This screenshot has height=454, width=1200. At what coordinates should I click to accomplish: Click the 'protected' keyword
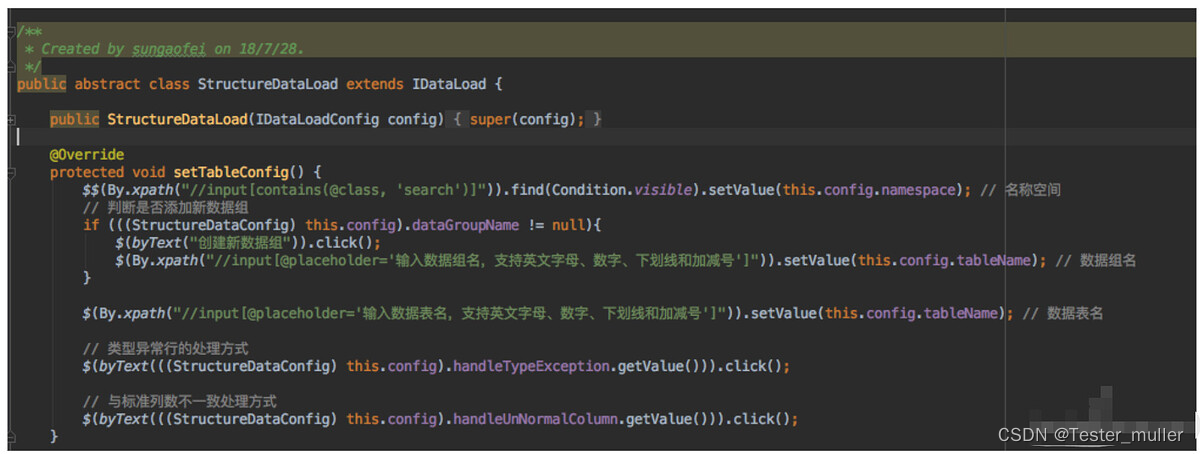pyautogui.click(x=87, y=172)
